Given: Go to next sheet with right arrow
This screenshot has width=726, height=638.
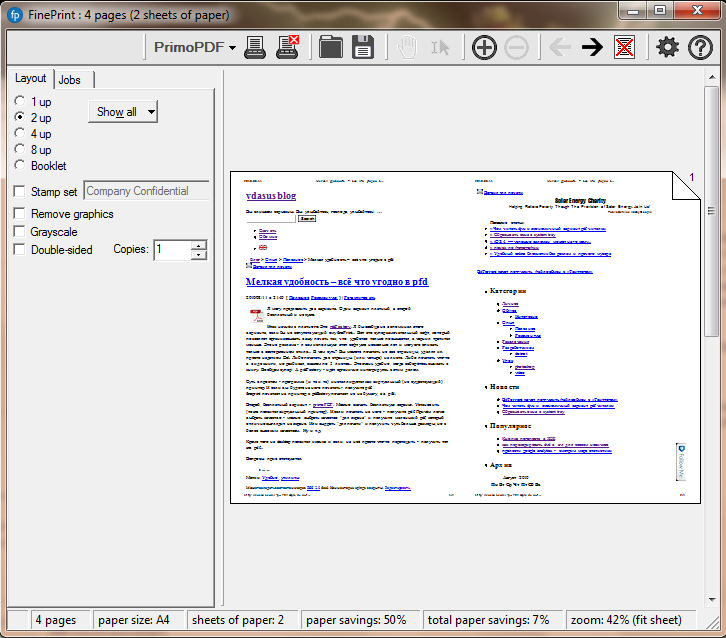Looking at the screenshot, I should pos(592,47).
